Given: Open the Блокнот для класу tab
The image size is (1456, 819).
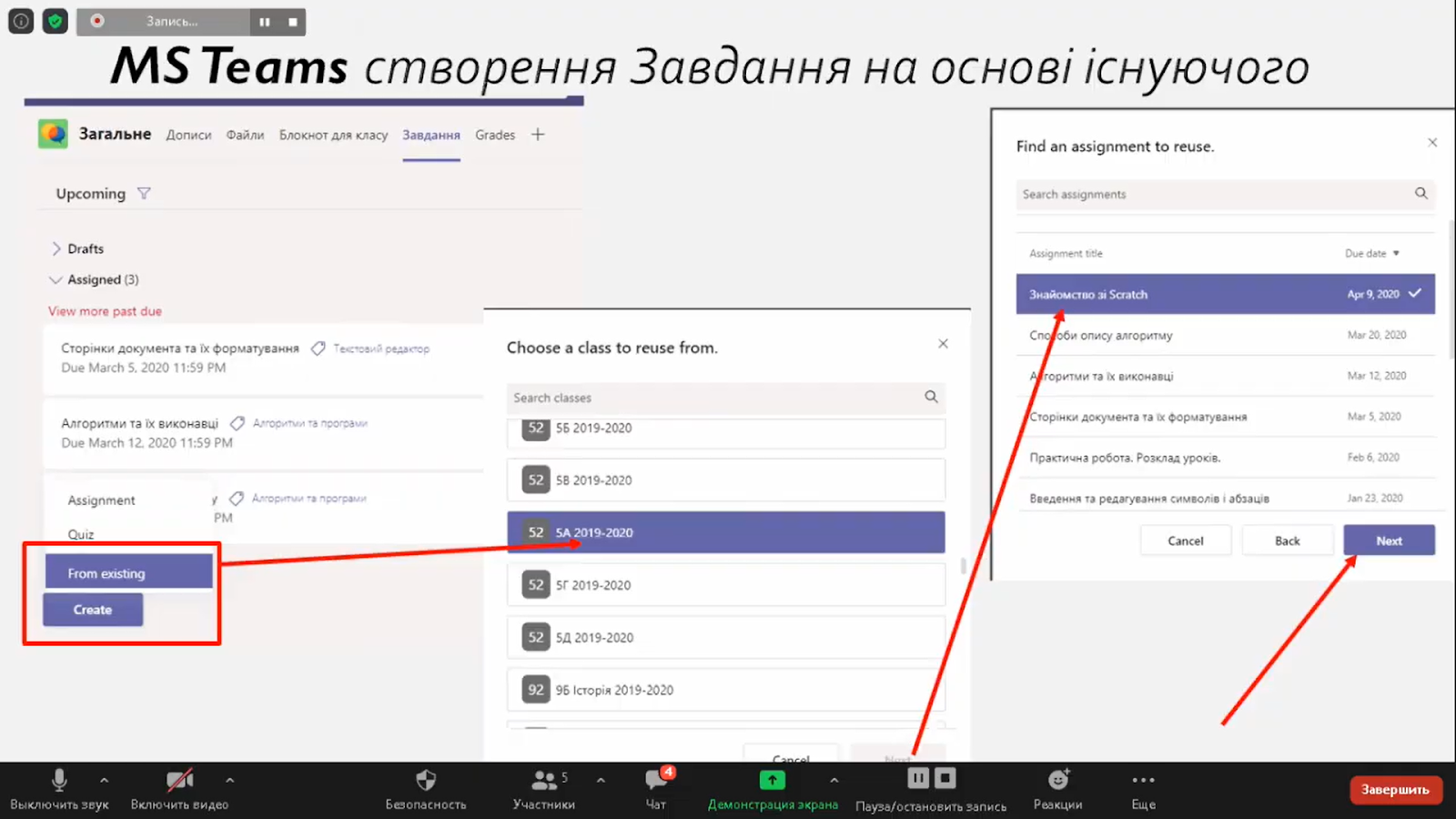Looking at the screenshot, I should click(333, 135).
